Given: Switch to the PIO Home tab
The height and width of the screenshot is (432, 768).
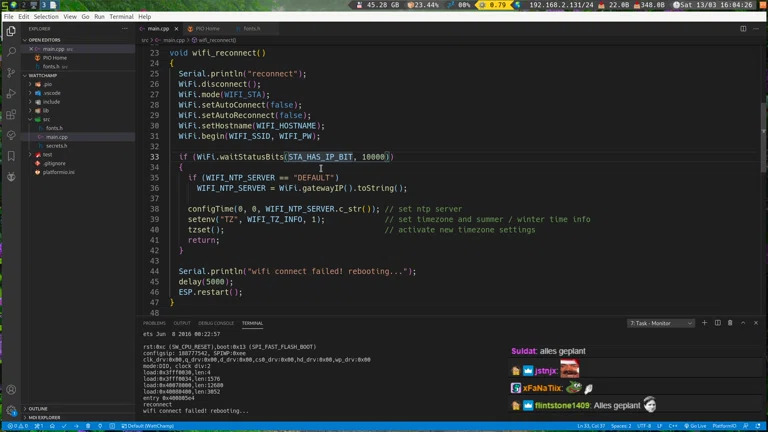Looking at the screenshot, I should (x=207, y=29).
